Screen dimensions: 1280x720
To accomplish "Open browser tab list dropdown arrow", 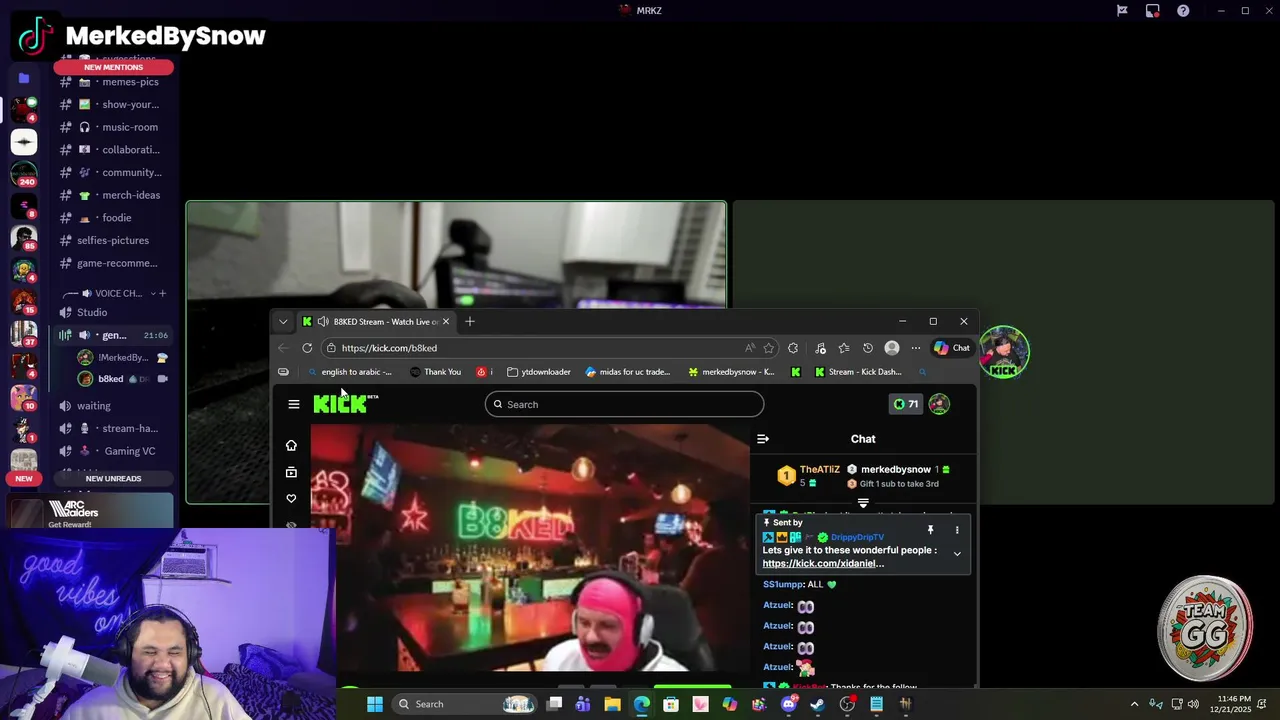I will 283,322.
